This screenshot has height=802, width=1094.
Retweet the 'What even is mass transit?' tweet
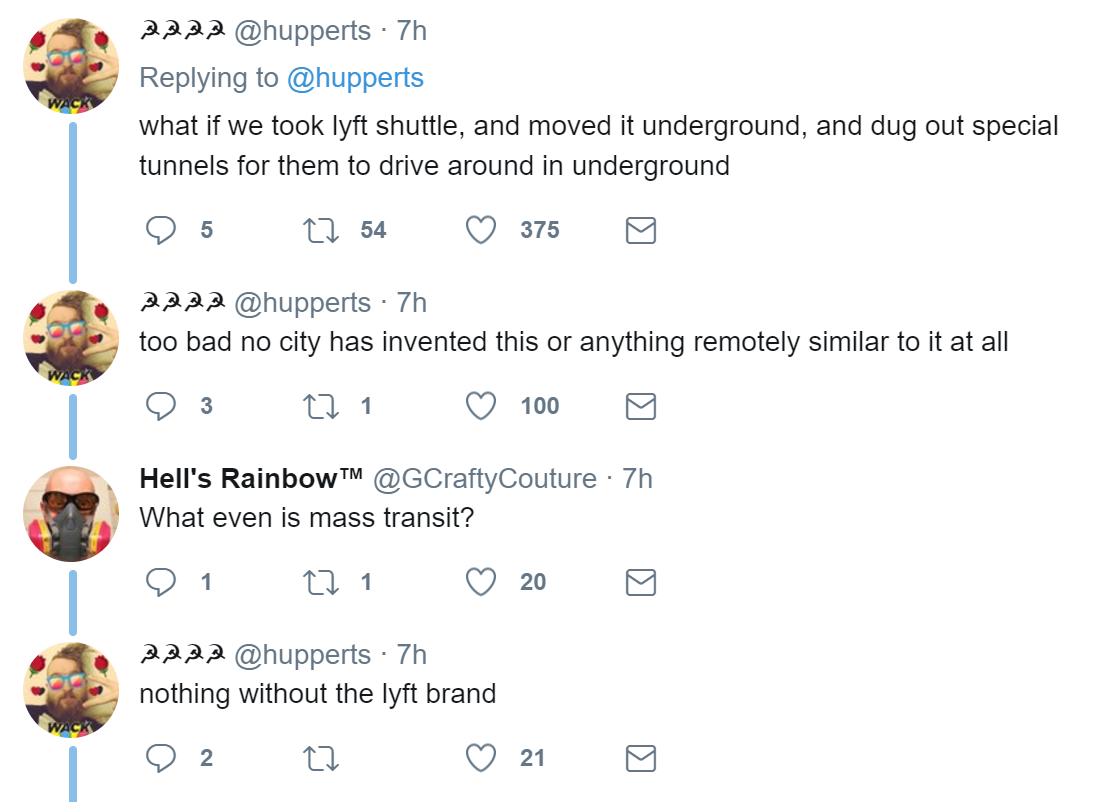pos(321,582)
